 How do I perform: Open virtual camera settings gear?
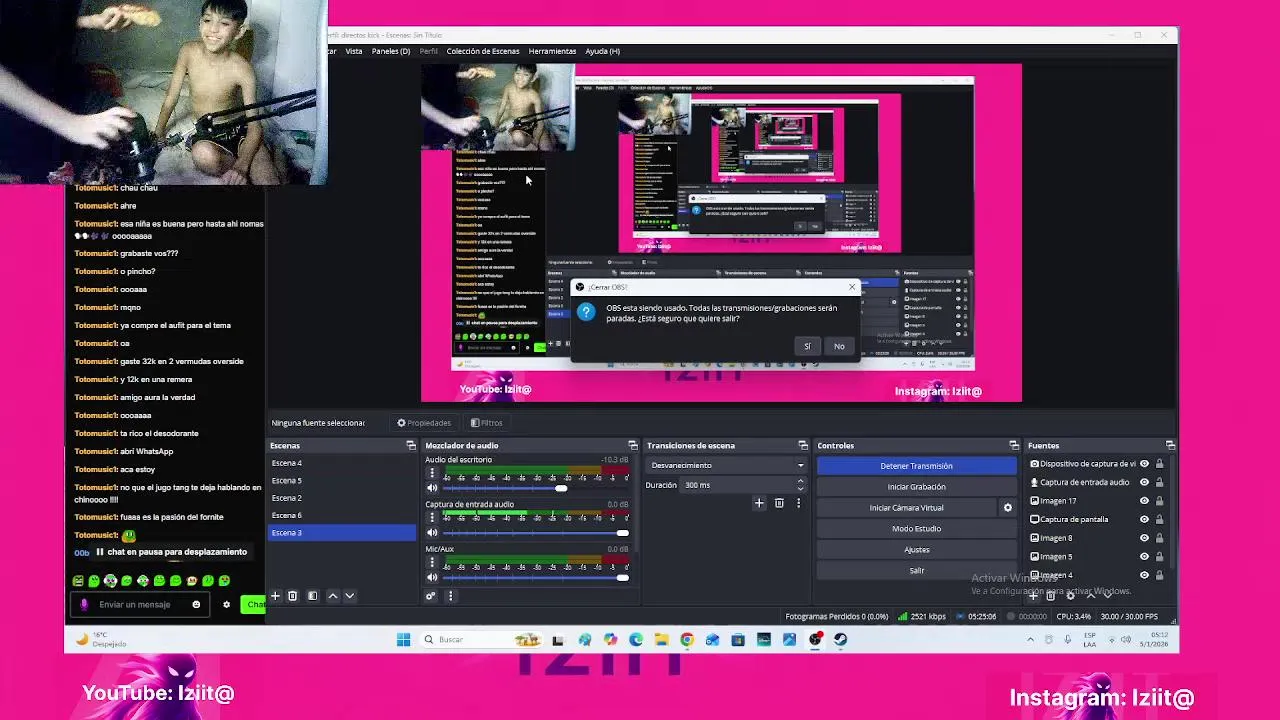coord(1007,508)
